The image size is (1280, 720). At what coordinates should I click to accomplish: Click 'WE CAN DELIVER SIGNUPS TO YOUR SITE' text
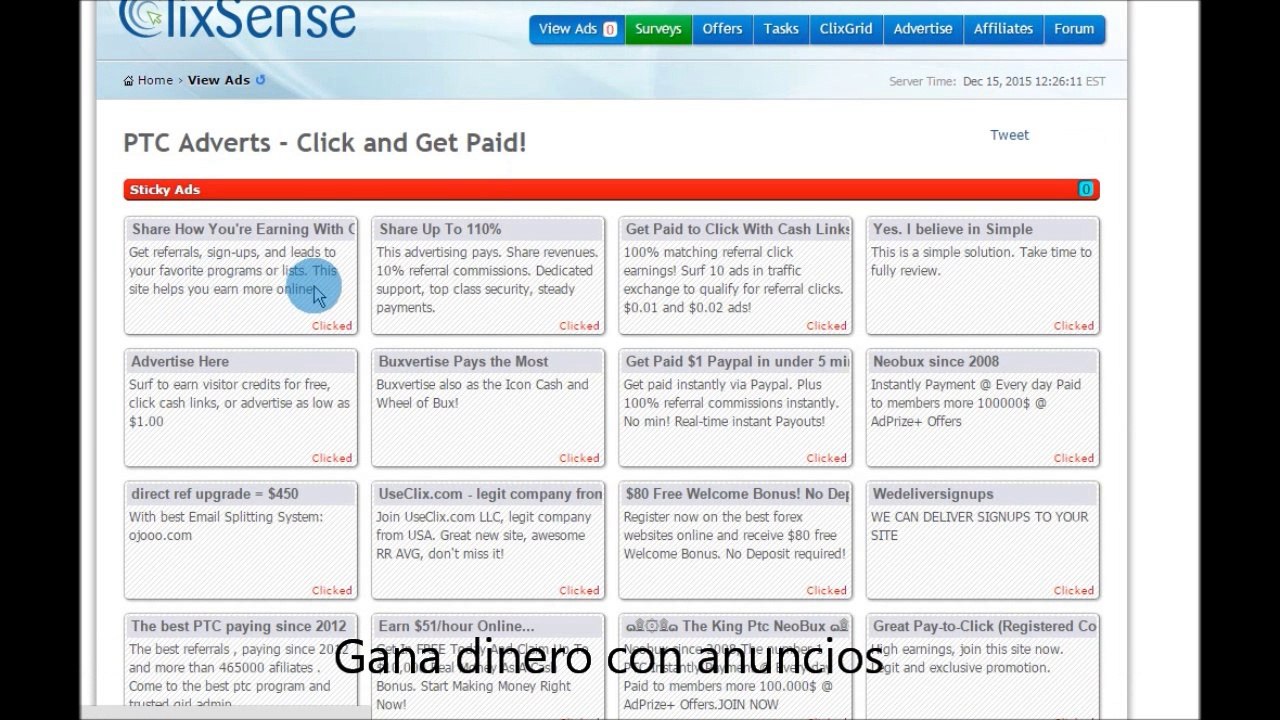point(979,526)
